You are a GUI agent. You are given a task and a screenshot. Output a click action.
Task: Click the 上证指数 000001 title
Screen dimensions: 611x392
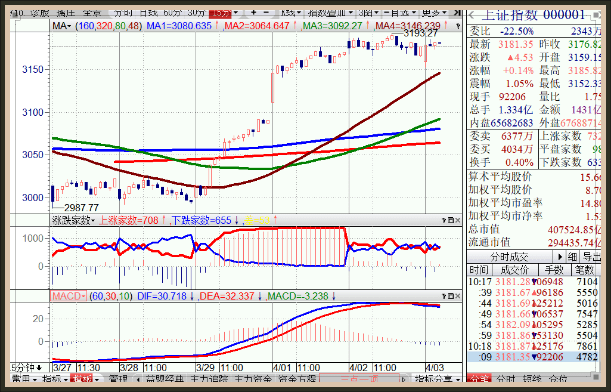(533, 15)
